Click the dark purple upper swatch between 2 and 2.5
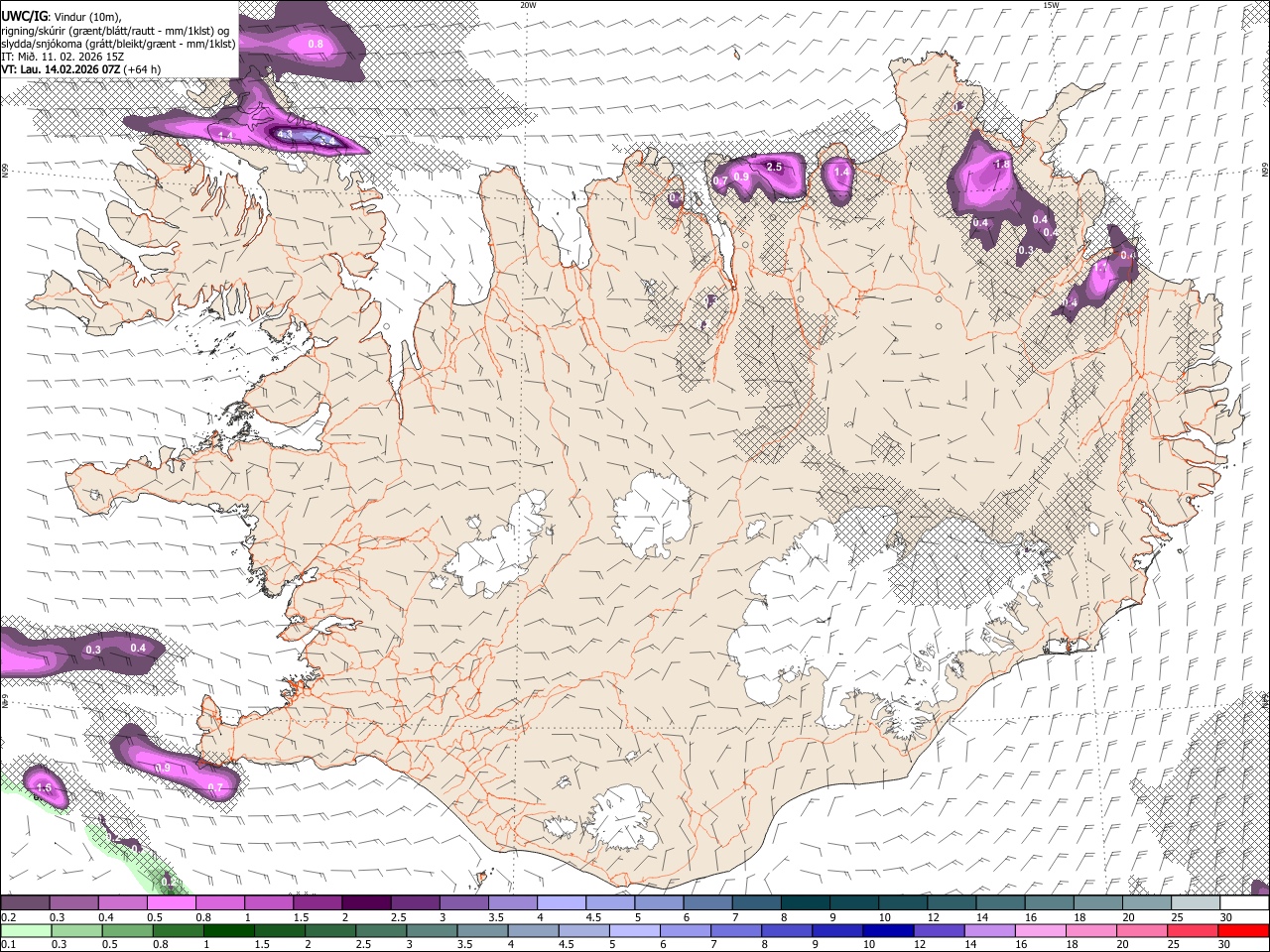 [366, 903]
